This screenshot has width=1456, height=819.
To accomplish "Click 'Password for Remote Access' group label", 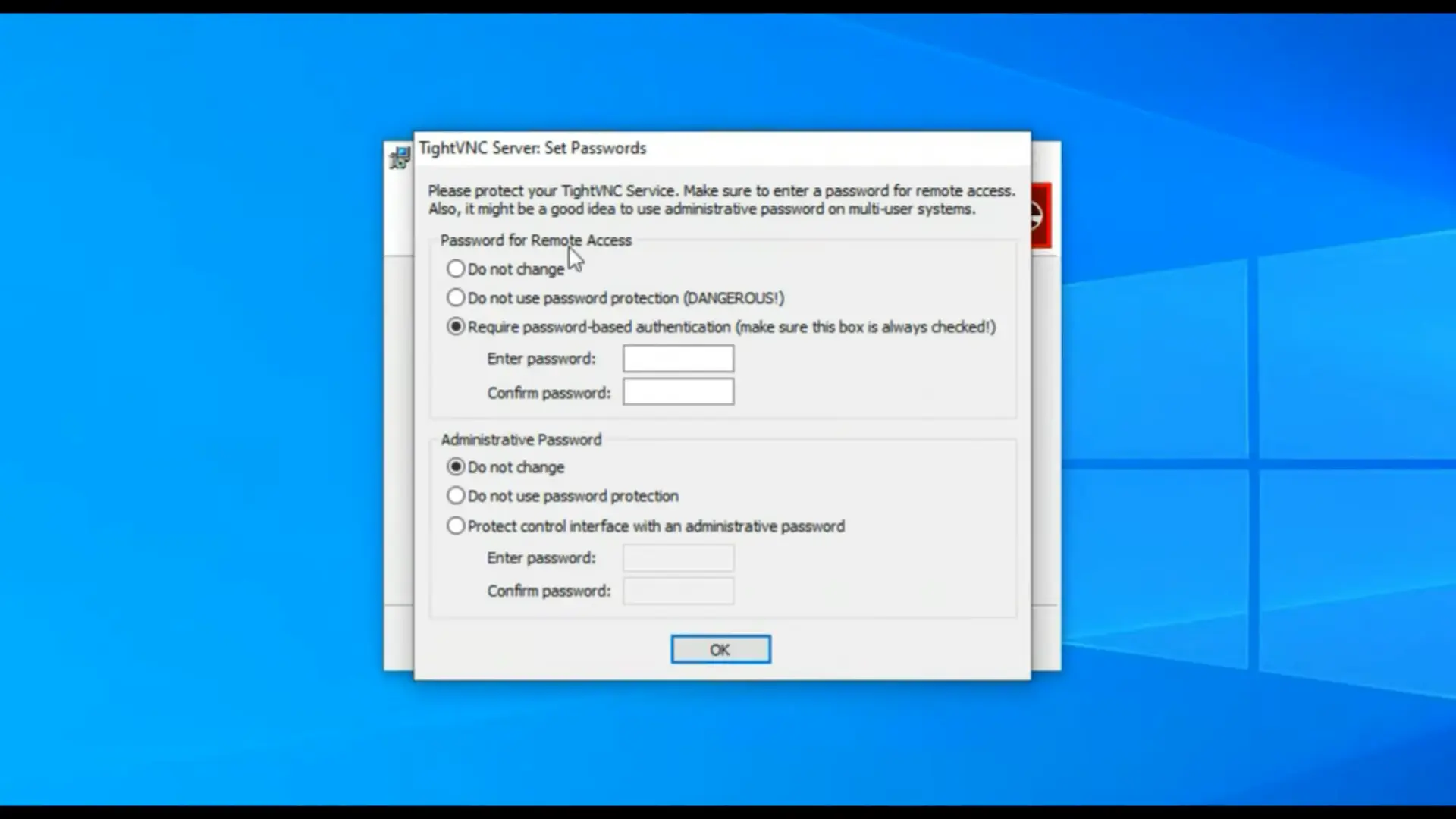I will [x=536, y=240].
